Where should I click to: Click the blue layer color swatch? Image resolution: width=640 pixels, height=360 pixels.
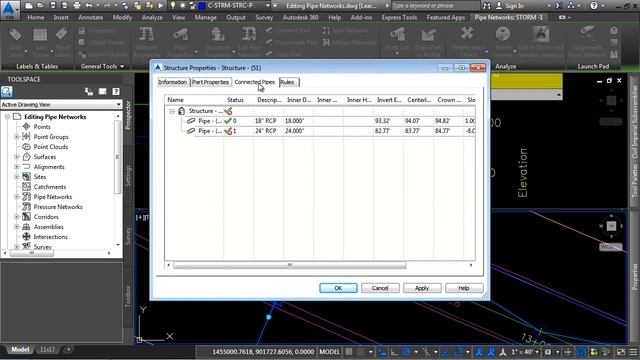202,6
